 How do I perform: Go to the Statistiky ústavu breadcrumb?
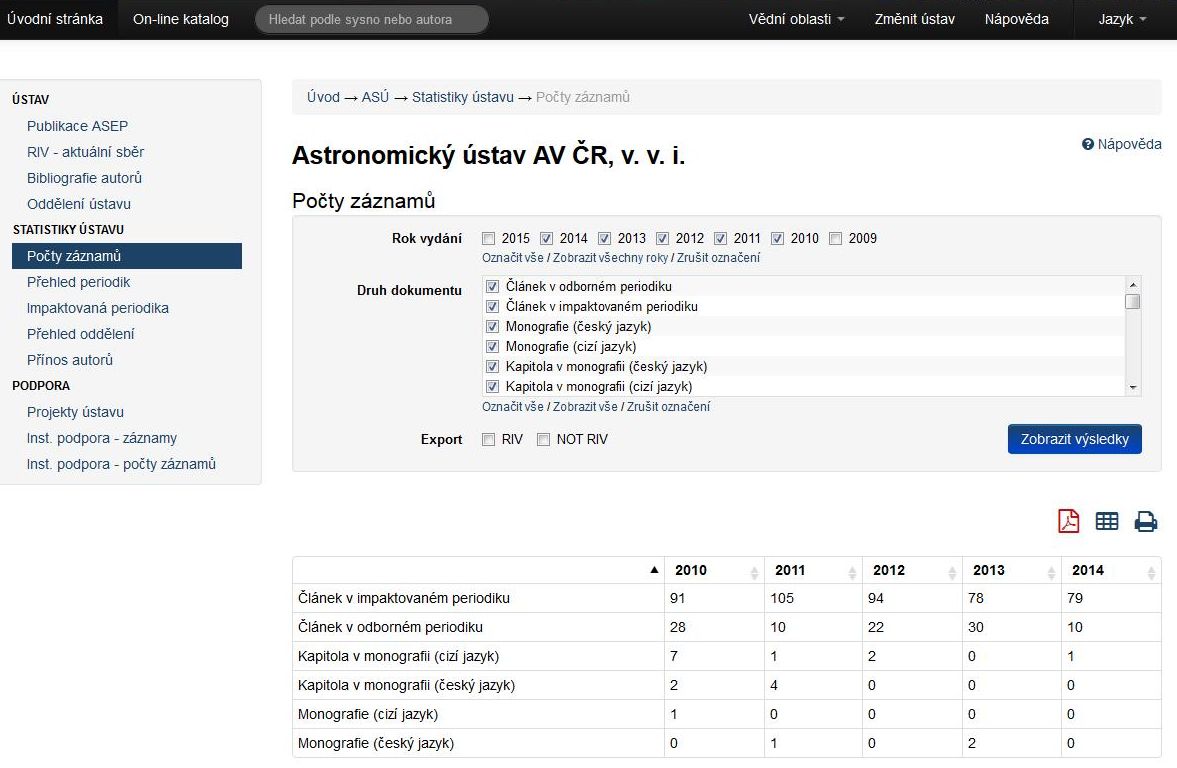[x=462, y=98]
